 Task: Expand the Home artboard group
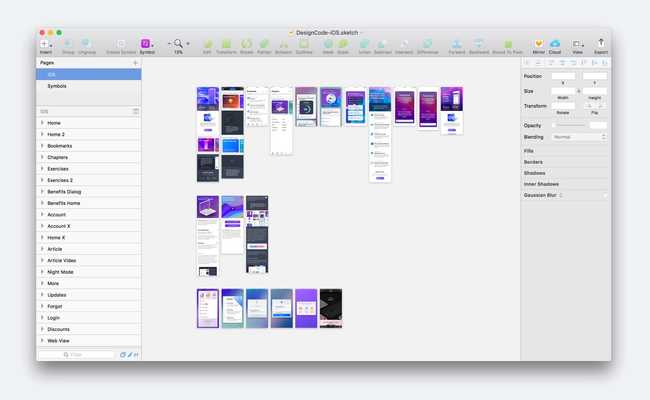[x=42, y=123]
